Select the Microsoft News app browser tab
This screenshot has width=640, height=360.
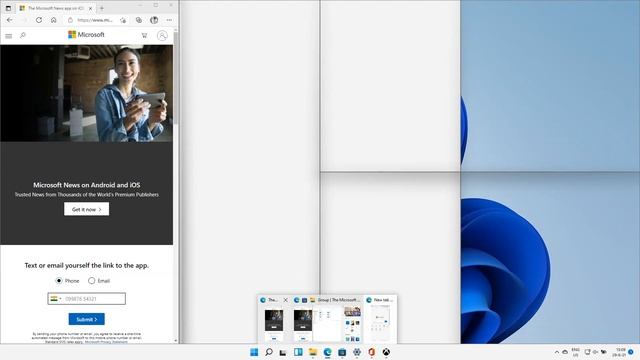tap(56, 8)
